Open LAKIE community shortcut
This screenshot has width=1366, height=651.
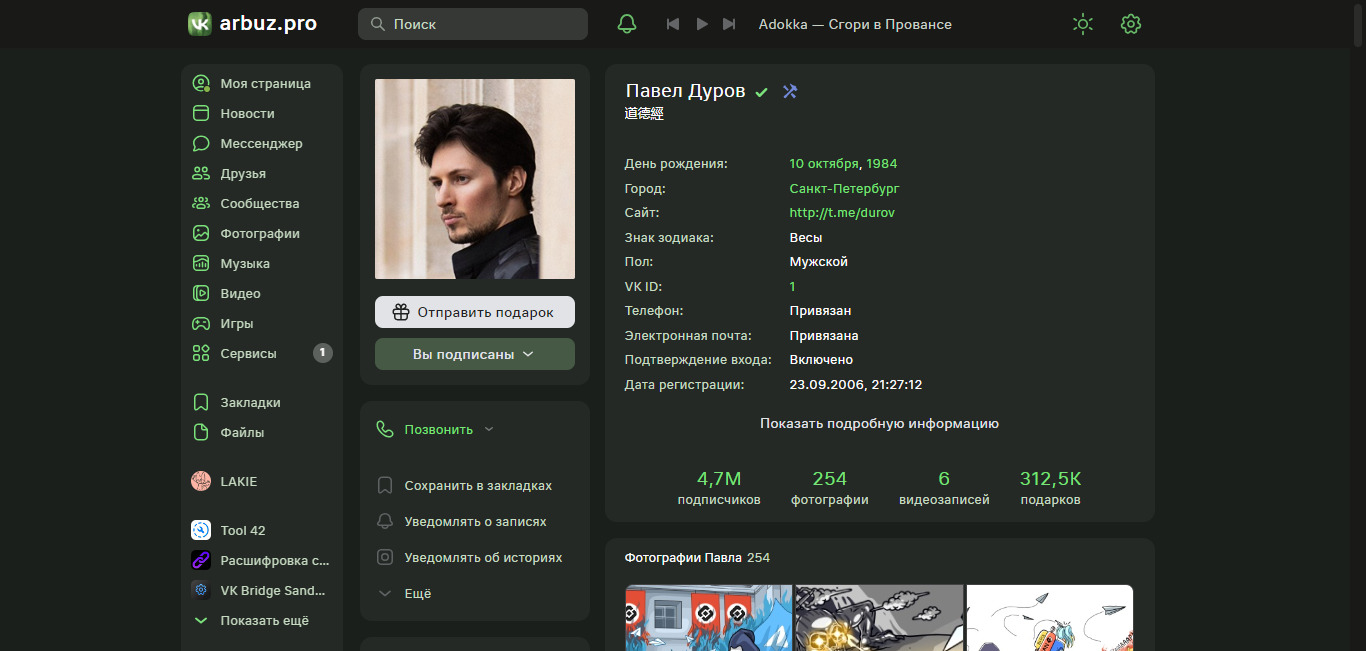(262, 482)
